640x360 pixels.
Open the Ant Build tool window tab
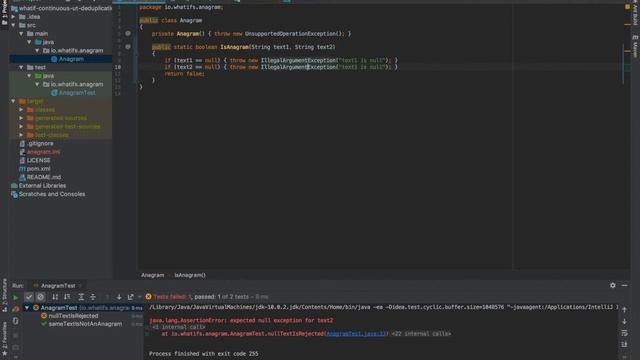coord(635,13)
